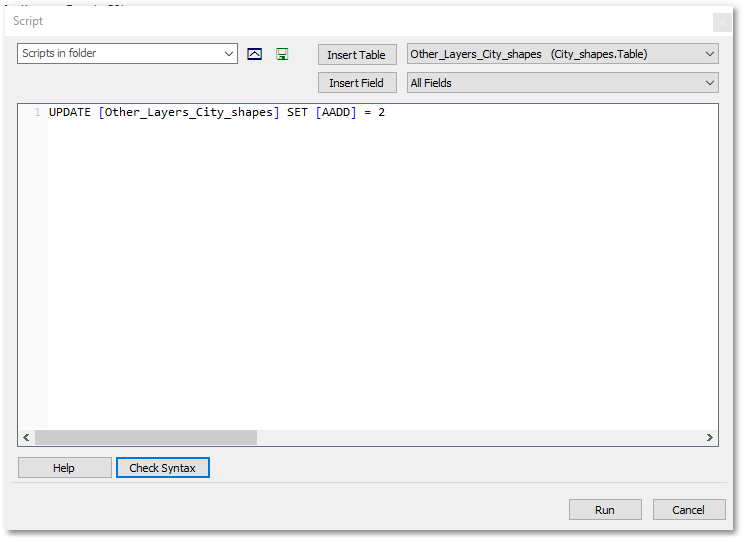The width and height of the screenshot is (744, 541).
Task: Open the All Fields dropdown
Action: click(x=563, y=83)
